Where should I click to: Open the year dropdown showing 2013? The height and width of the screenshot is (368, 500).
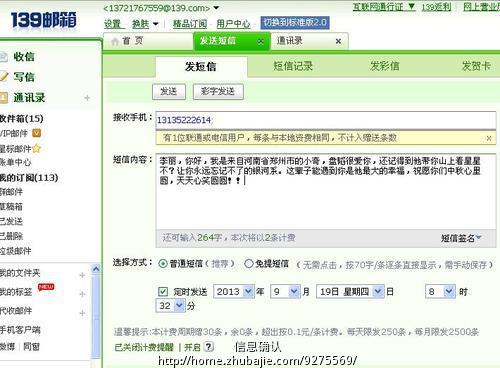(x=234, y=292)
